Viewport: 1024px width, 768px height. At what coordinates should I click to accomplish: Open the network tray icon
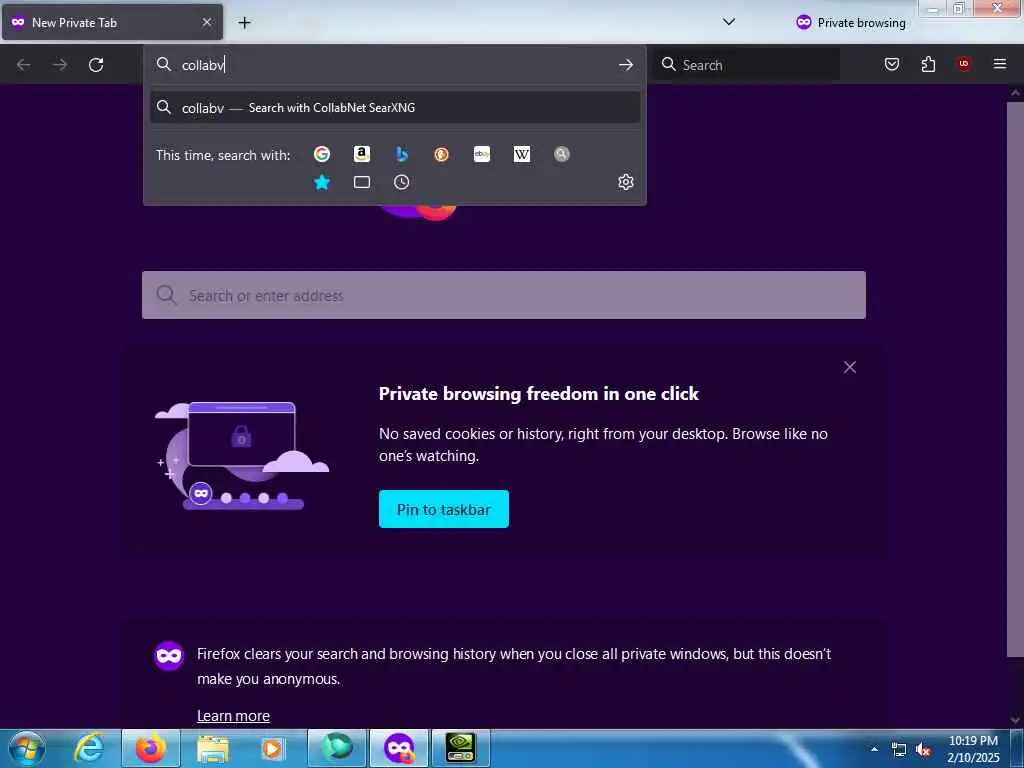point(899,750)
